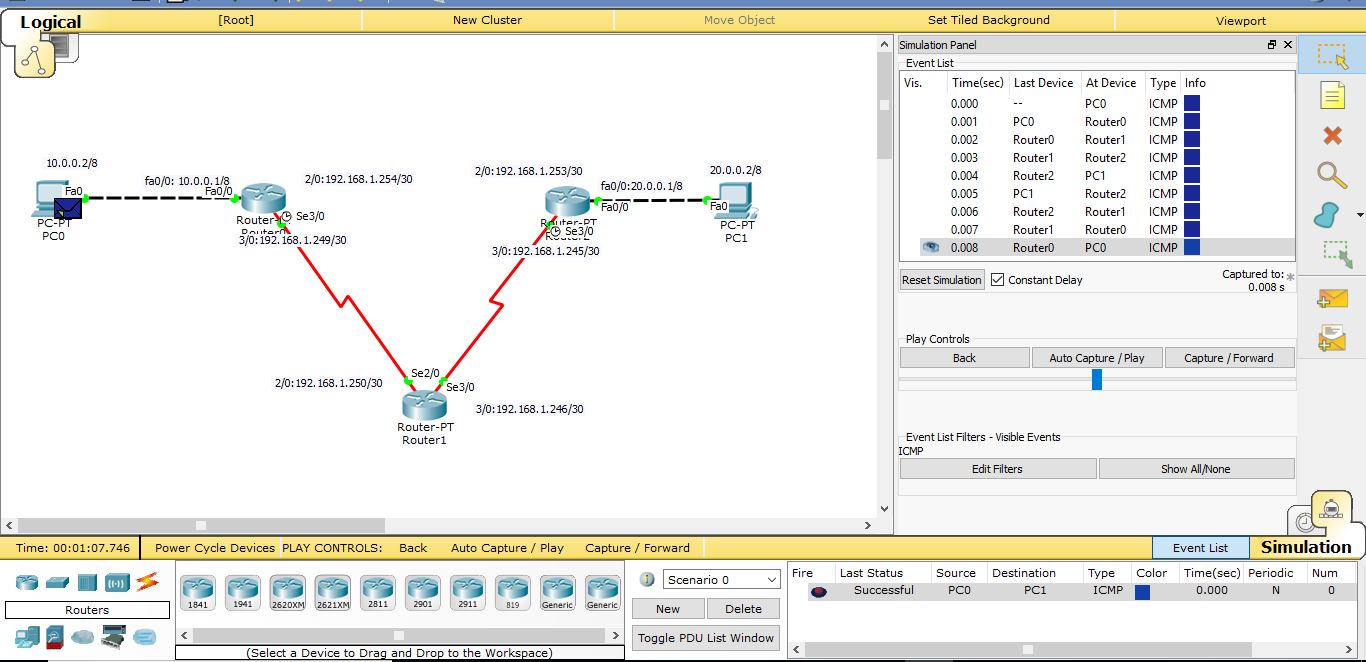Toggle the Constant Delay checkbox
The height and width of the screenshot is (662, 1366).
coord(997,280)
